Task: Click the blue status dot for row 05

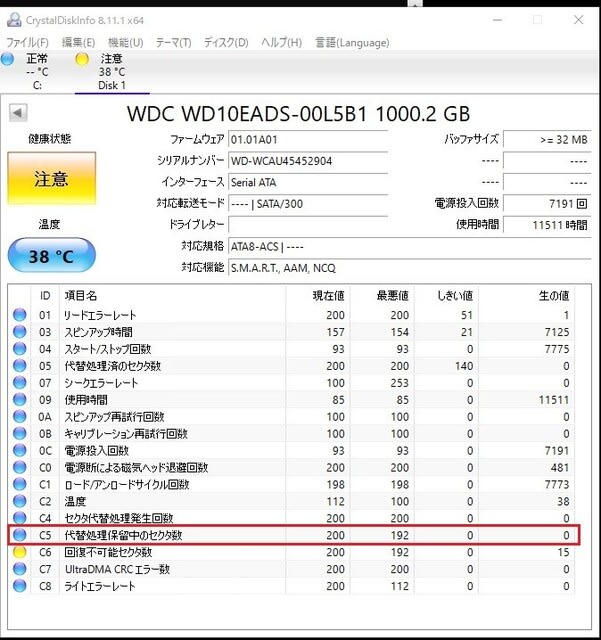Action: coord(20,366)
